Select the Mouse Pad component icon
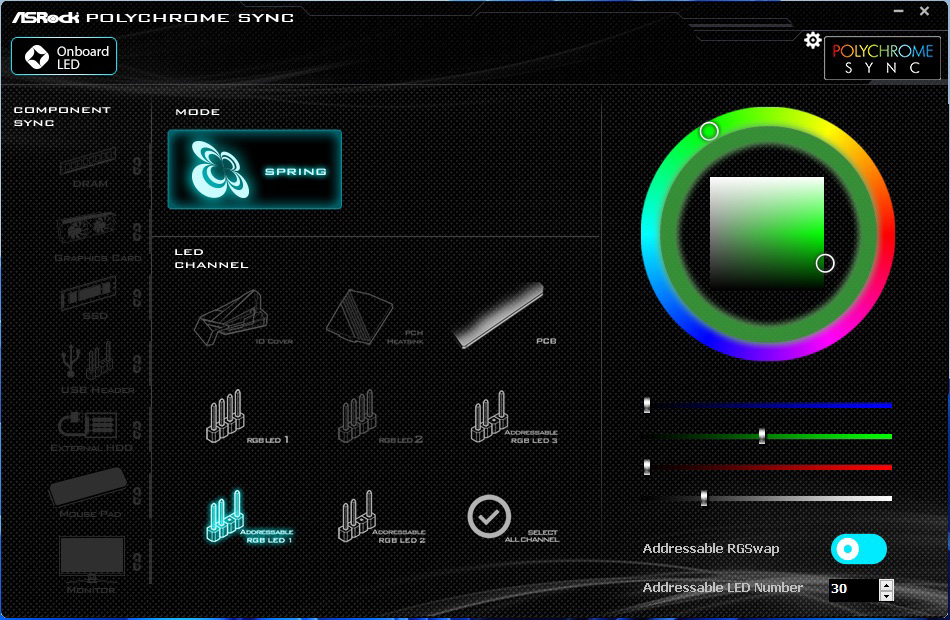The image size is (950, 620). coord(88,486)
